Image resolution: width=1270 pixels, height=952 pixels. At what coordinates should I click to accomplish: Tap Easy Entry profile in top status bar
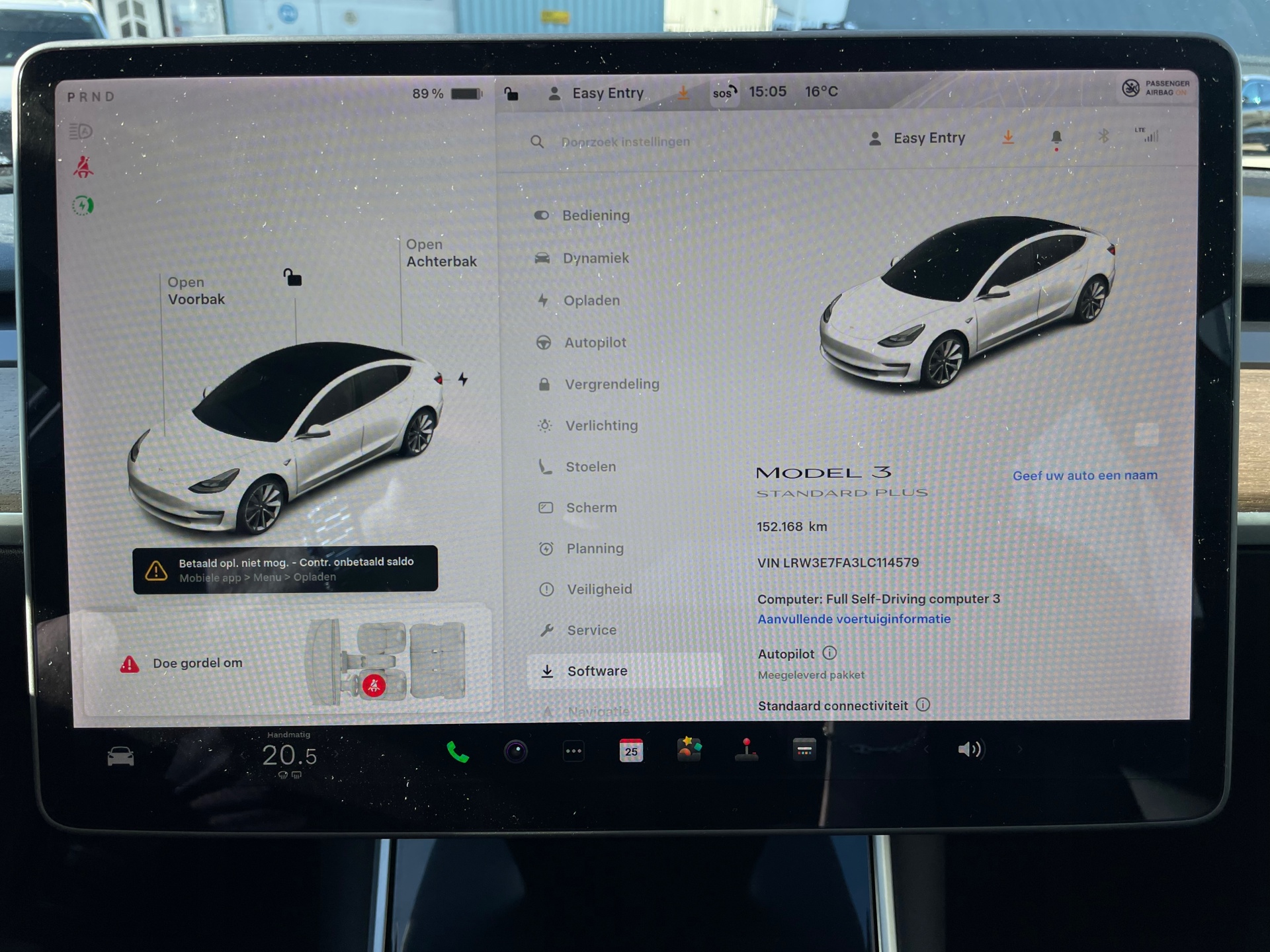click(596, 94)
